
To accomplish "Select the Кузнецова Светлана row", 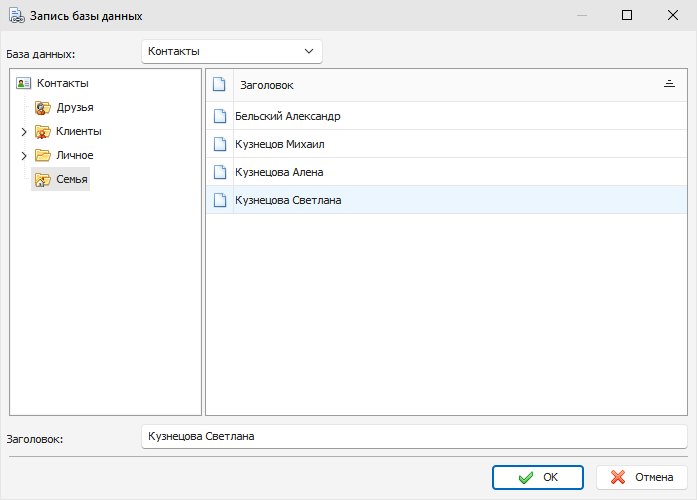I will (x=446, y=200).
